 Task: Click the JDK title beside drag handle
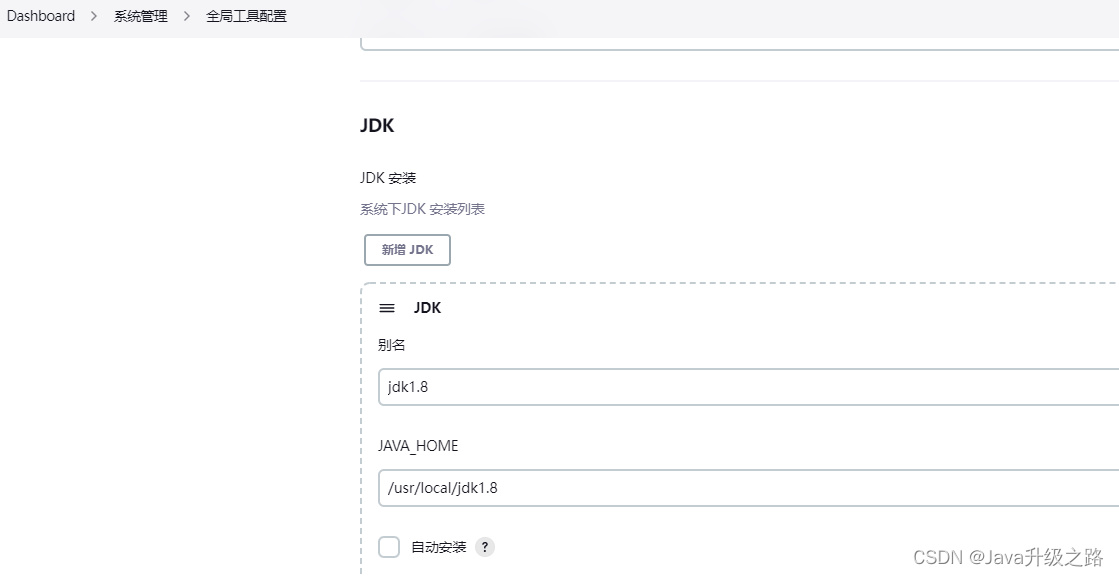point(427,308)
